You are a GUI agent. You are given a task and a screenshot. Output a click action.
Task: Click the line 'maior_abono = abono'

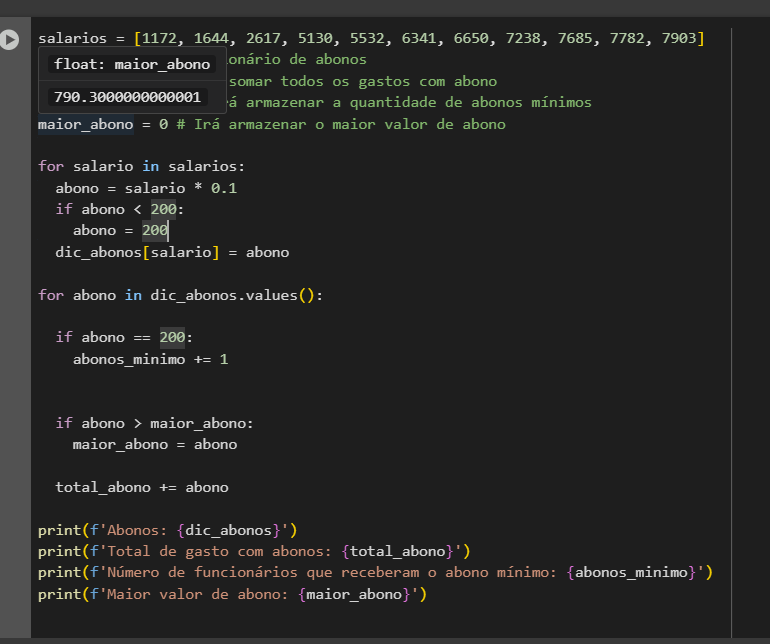155,445
